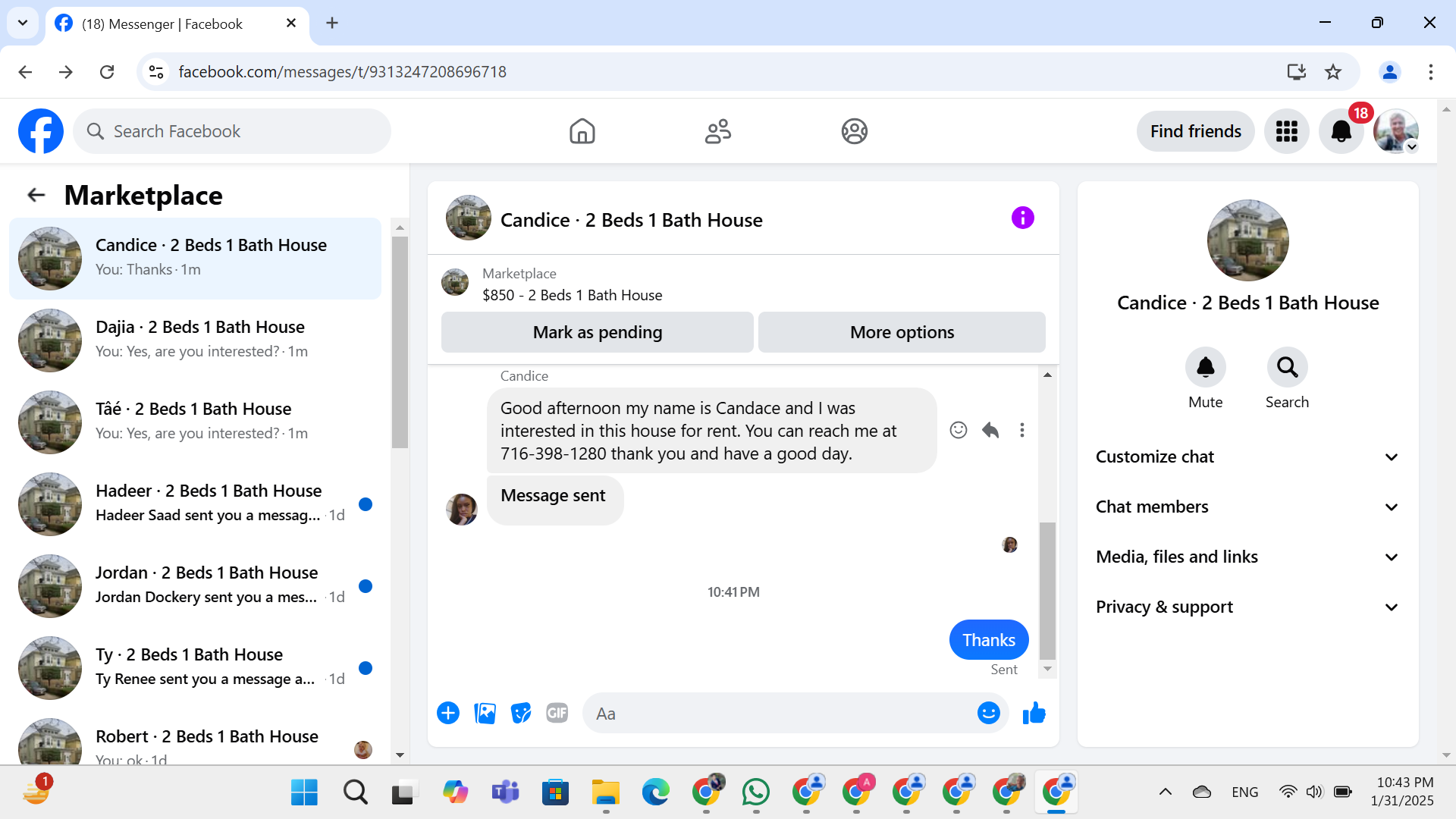Viewport: 1456px width, 819px height.
Task: Open the Facebook logo home link
Action: (x=41, y=131)
